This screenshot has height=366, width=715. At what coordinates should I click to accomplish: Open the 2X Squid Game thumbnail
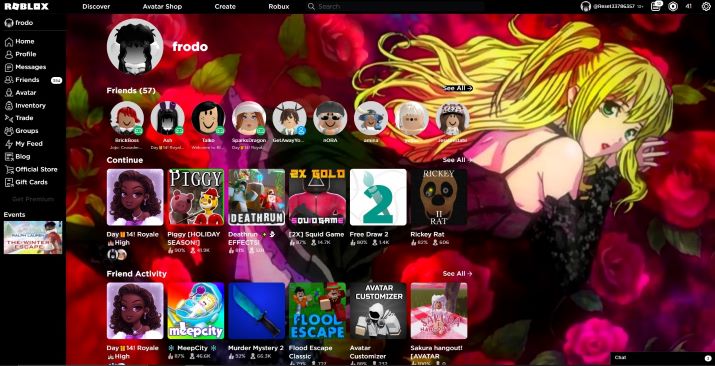pyautogui.click(x=317, y=197)
